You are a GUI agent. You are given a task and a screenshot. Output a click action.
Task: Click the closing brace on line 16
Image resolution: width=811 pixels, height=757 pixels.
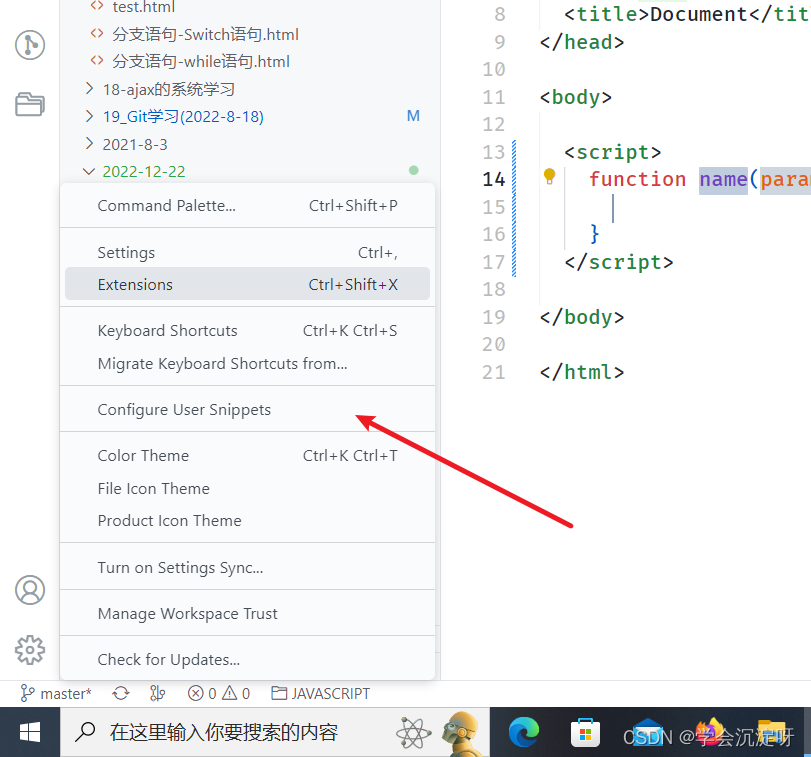point(595,234)
